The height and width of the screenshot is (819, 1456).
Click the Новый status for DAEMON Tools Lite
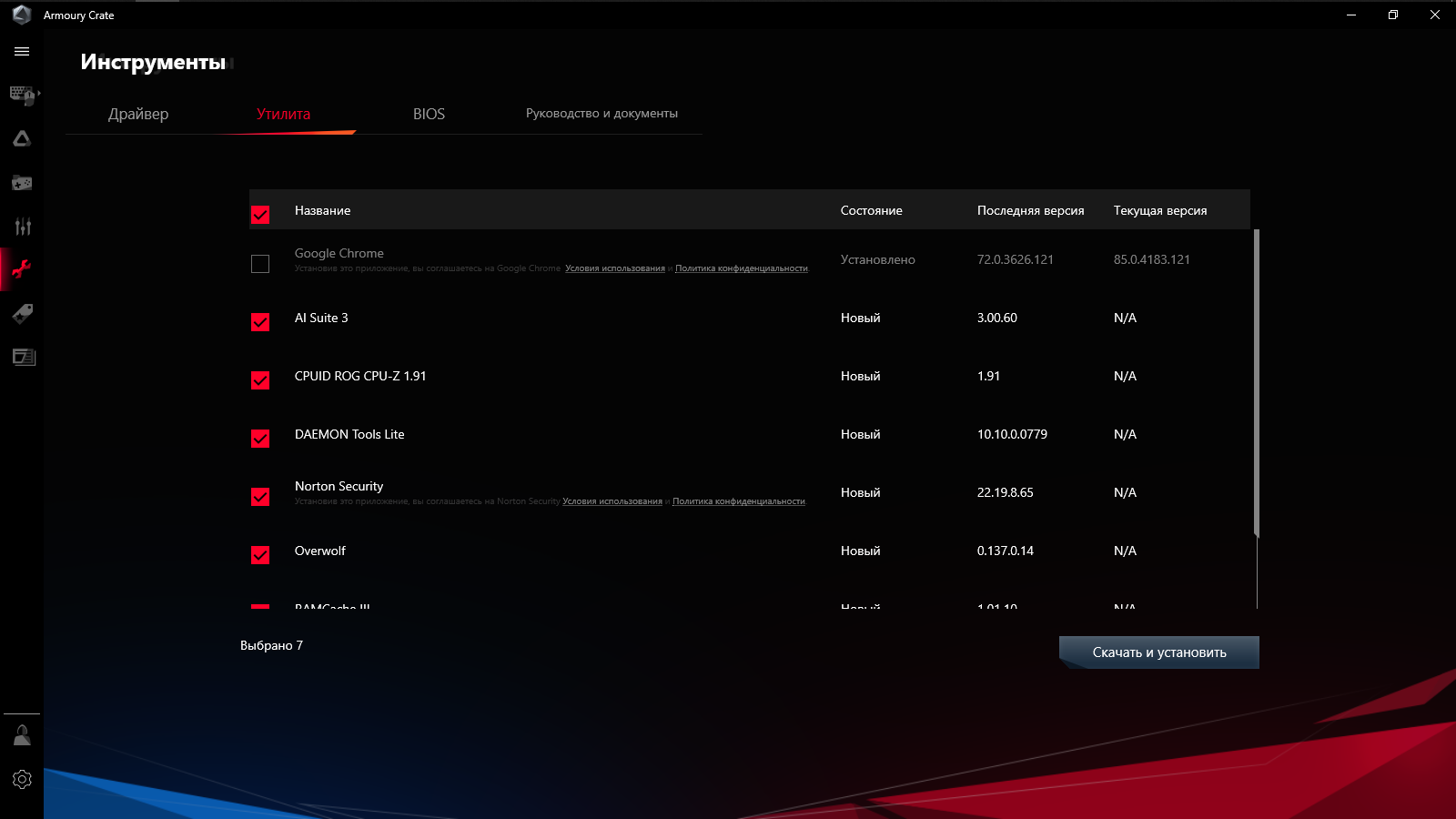[x=861, y=434]
